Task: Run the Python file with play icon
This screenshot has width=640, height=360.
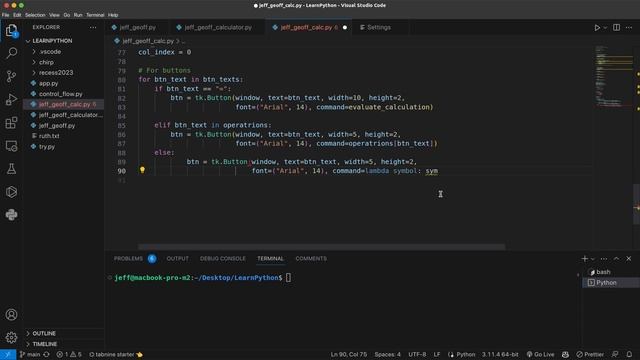Action: (597, 28)
